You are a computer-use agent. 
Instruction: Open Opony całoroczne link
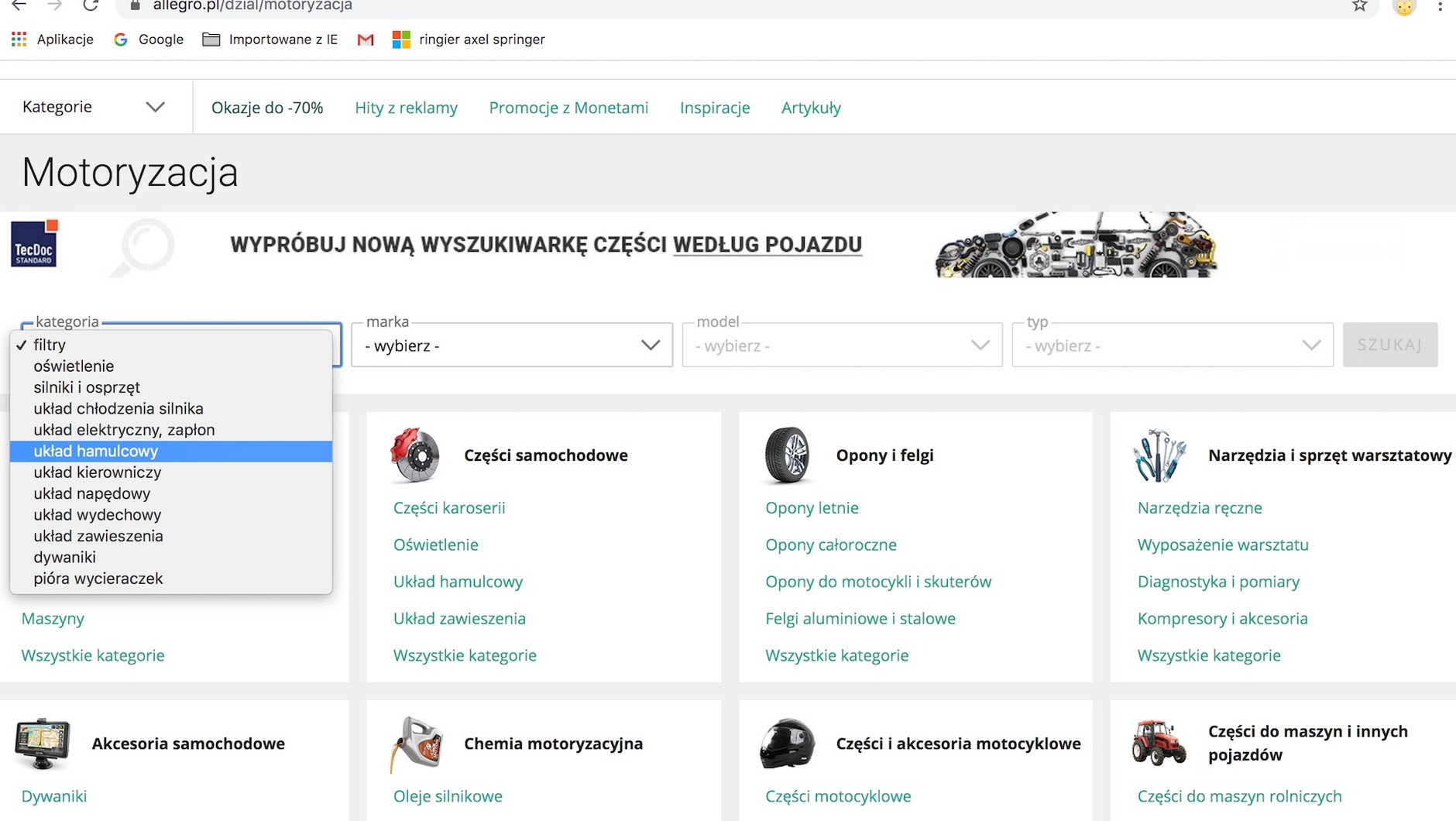pyautogui.click(x=831, y=545)
